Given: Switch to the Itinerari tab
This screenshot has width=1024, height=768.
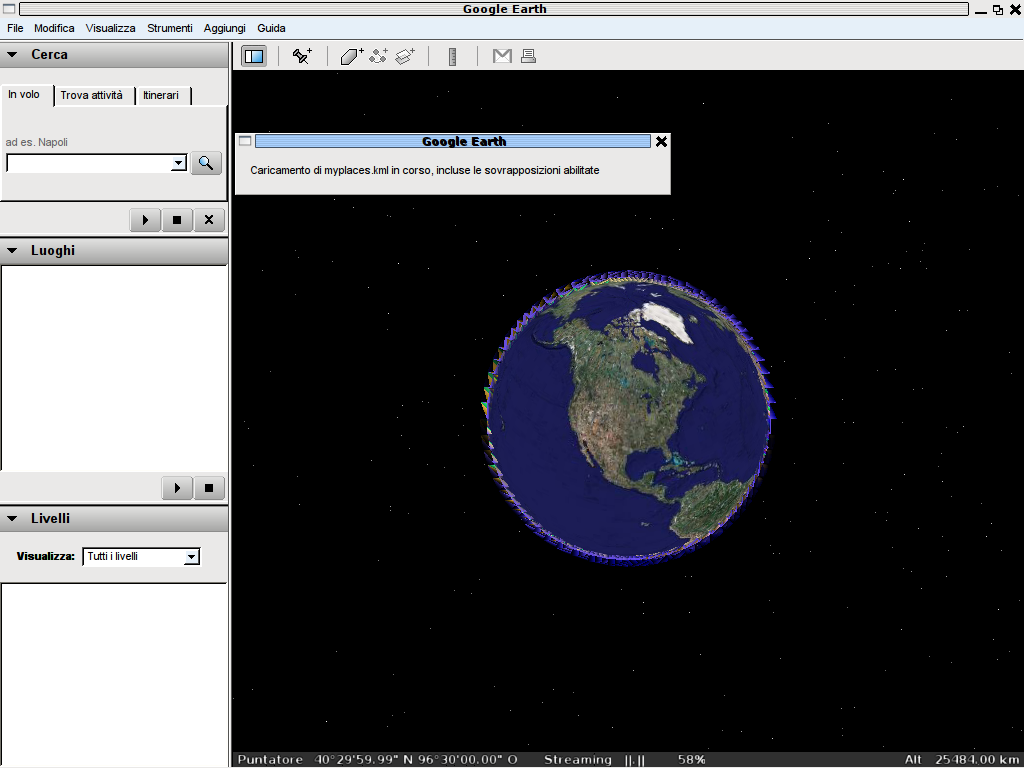Looking at the screenshot, I should click(x=161, y=95).
